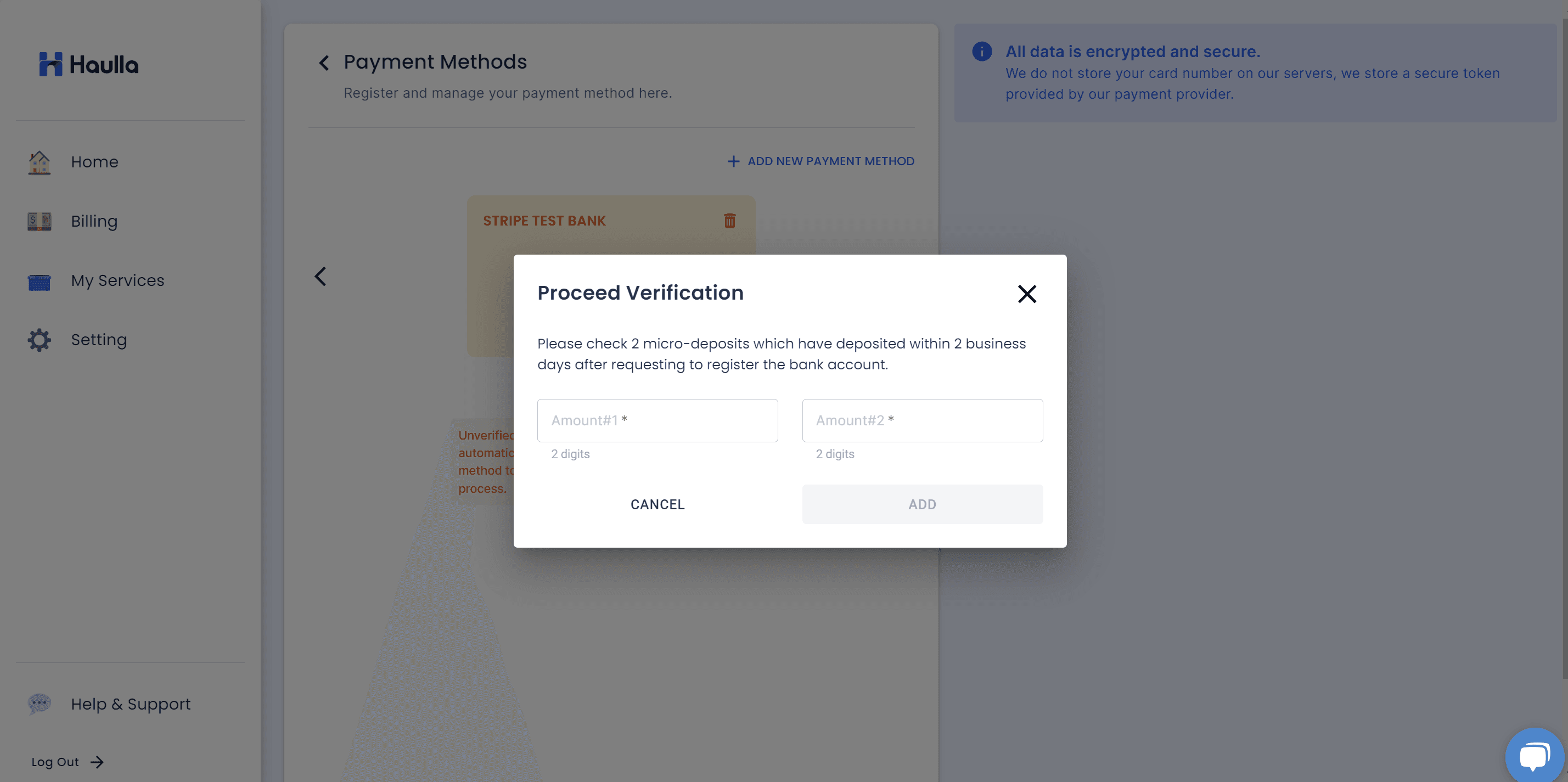Show previous payment method card

[321, 277]
